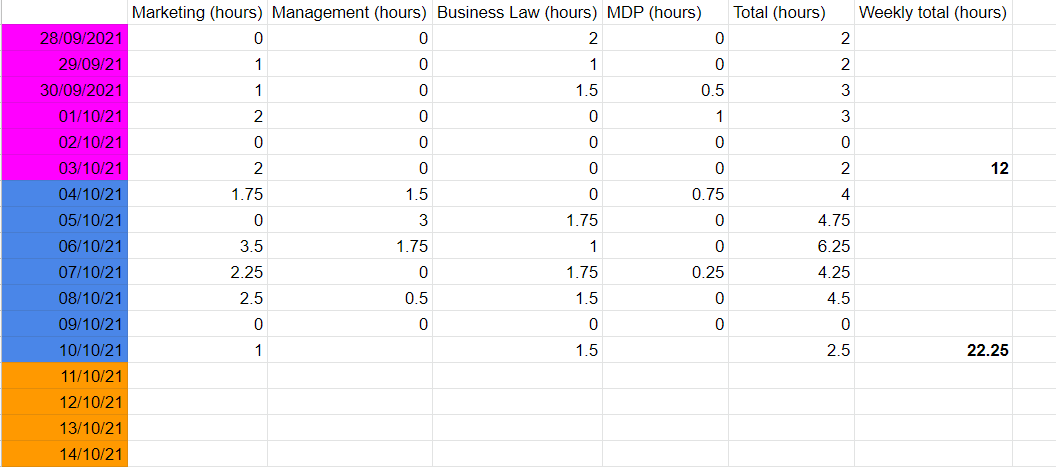
Task: Click the date cell 05/10/21
Action: point(64,220)
